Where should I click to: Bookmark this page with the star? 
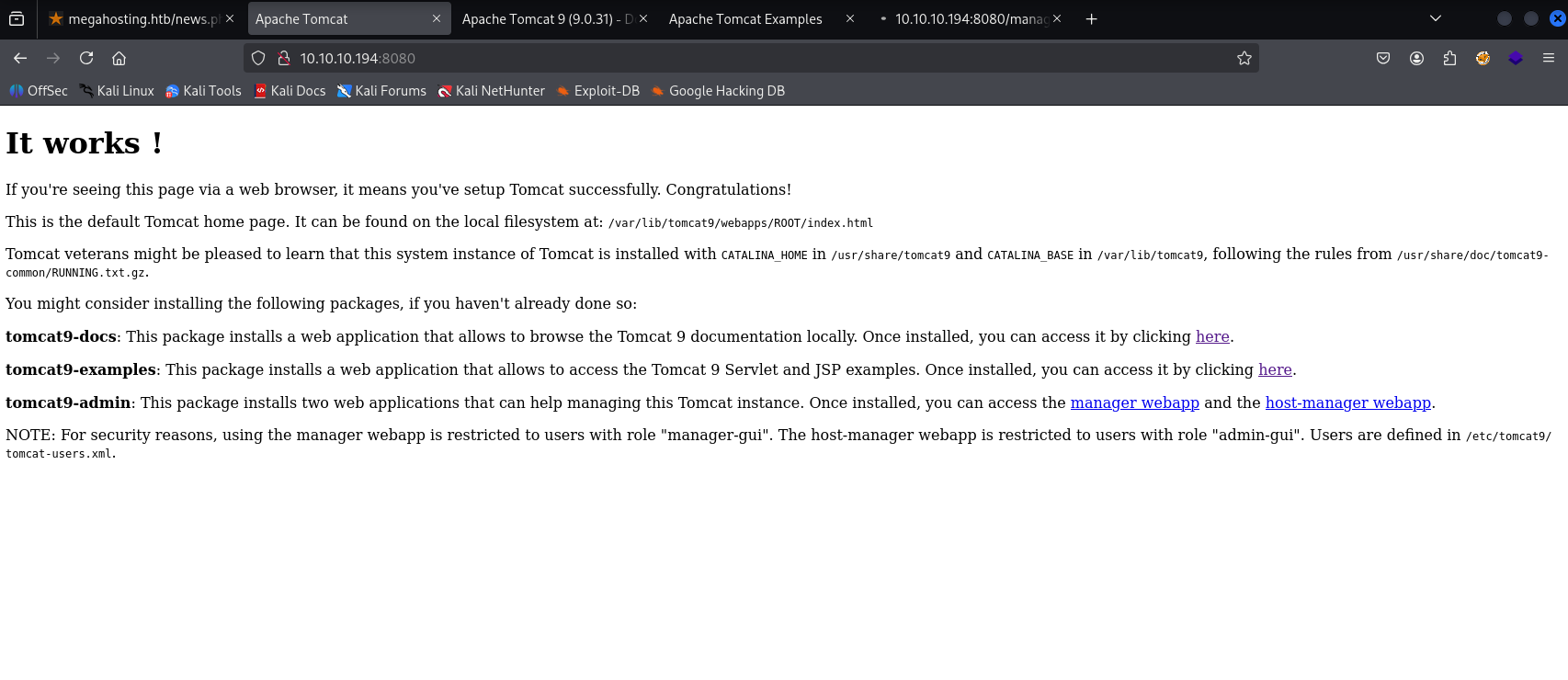1244,58
